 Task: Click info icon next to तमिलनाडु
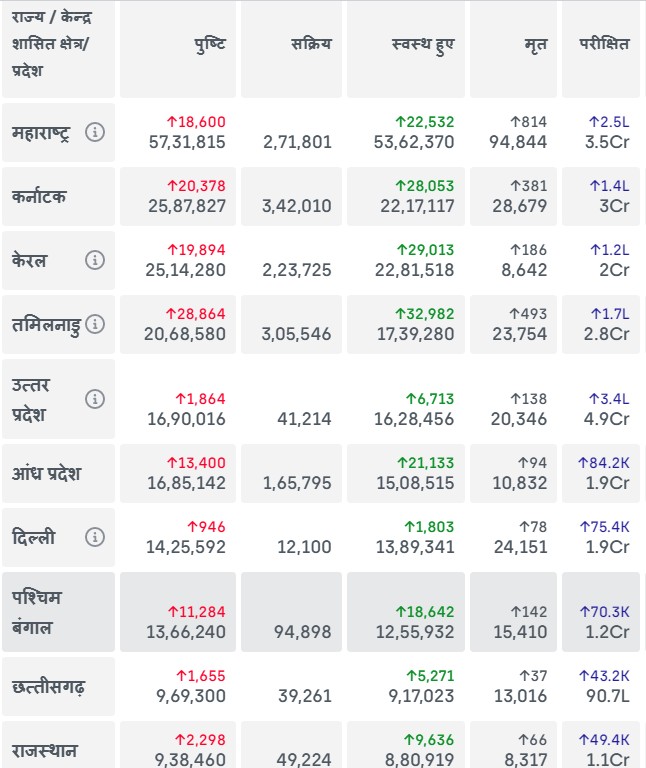pyautogui.click(x=95, y=324)
